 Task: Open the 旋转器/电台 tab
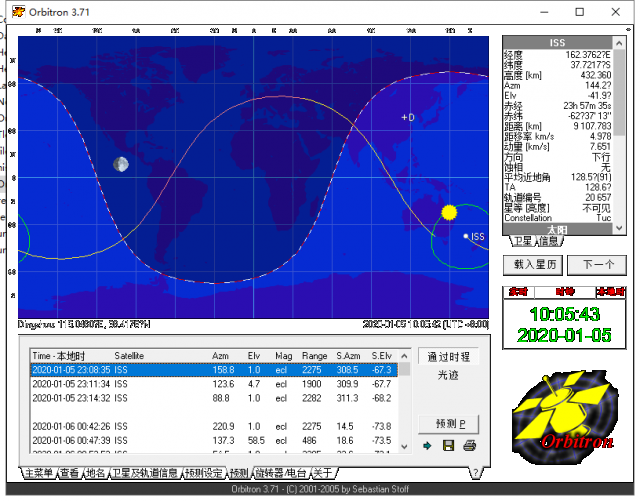point(281,473)
